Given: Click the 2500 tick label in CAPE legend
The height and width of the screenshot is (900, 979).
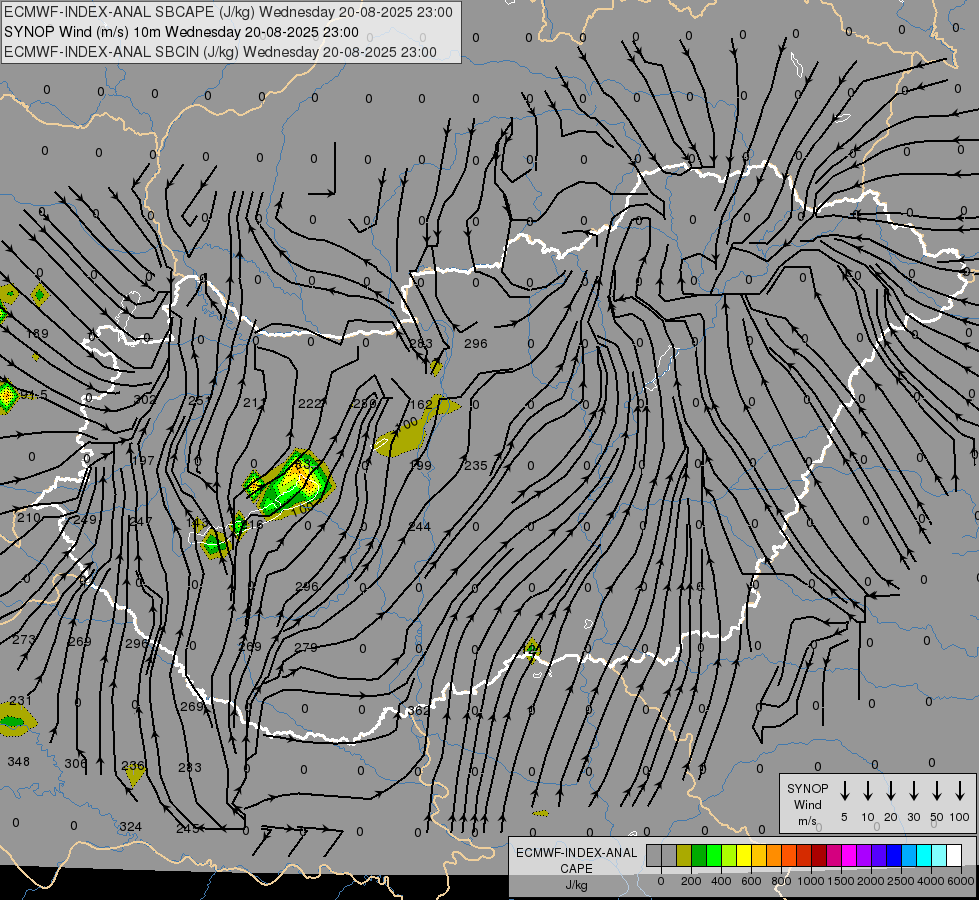Looking at the screenshot, I should coord(901,881).
